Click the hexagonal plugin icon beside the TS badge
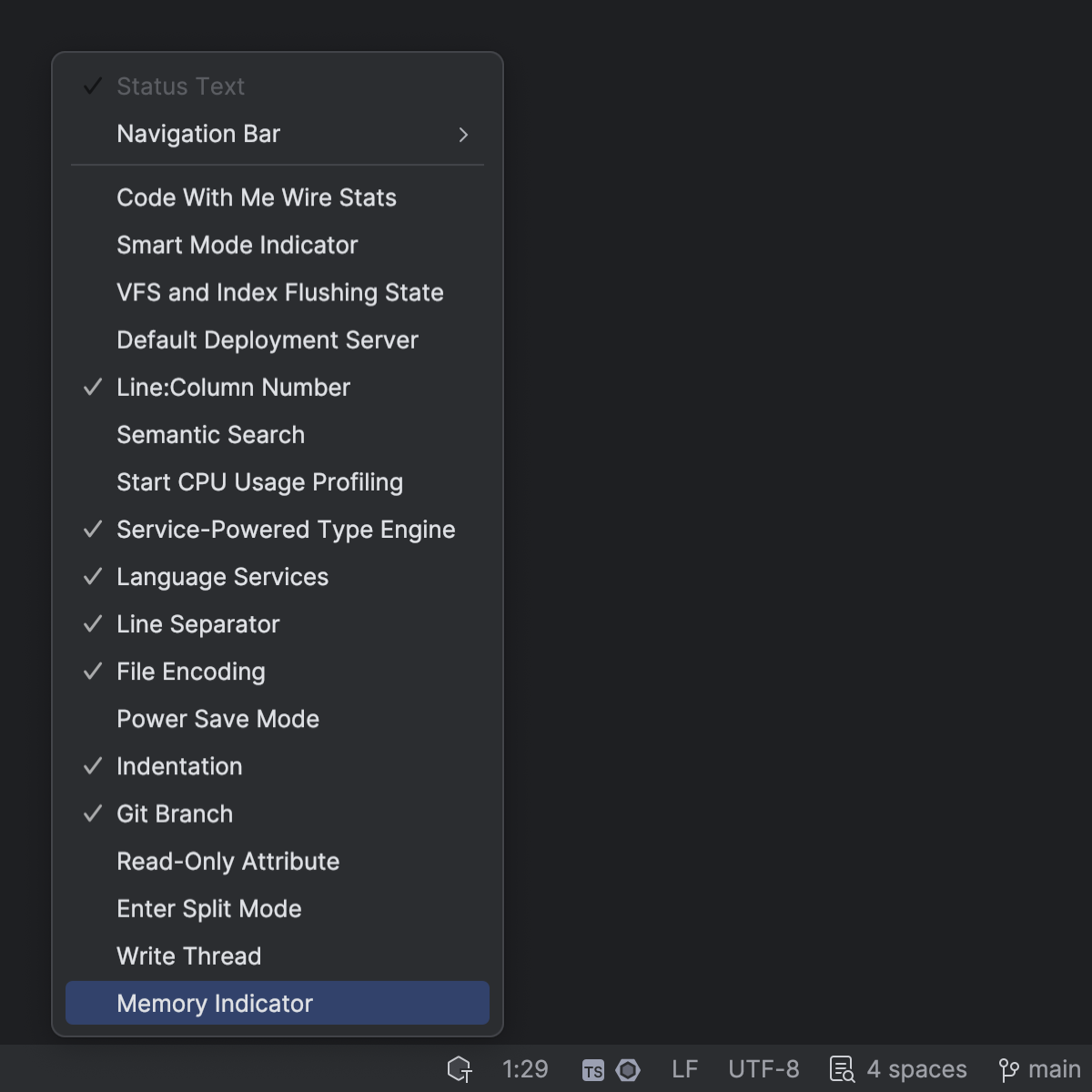This screenshot has width=1092, height=1092. tap(629, 1069)
